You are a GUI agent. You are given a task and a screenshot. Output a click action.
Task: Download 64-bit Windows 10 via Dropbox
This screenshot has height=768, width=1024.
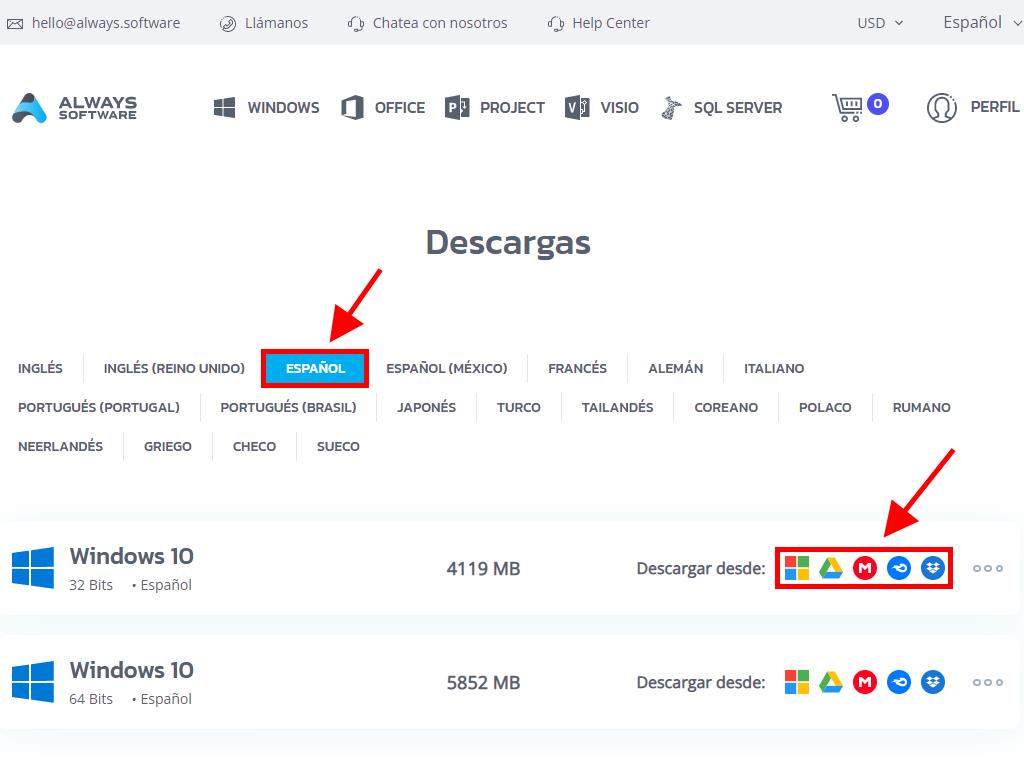point(933,682)
